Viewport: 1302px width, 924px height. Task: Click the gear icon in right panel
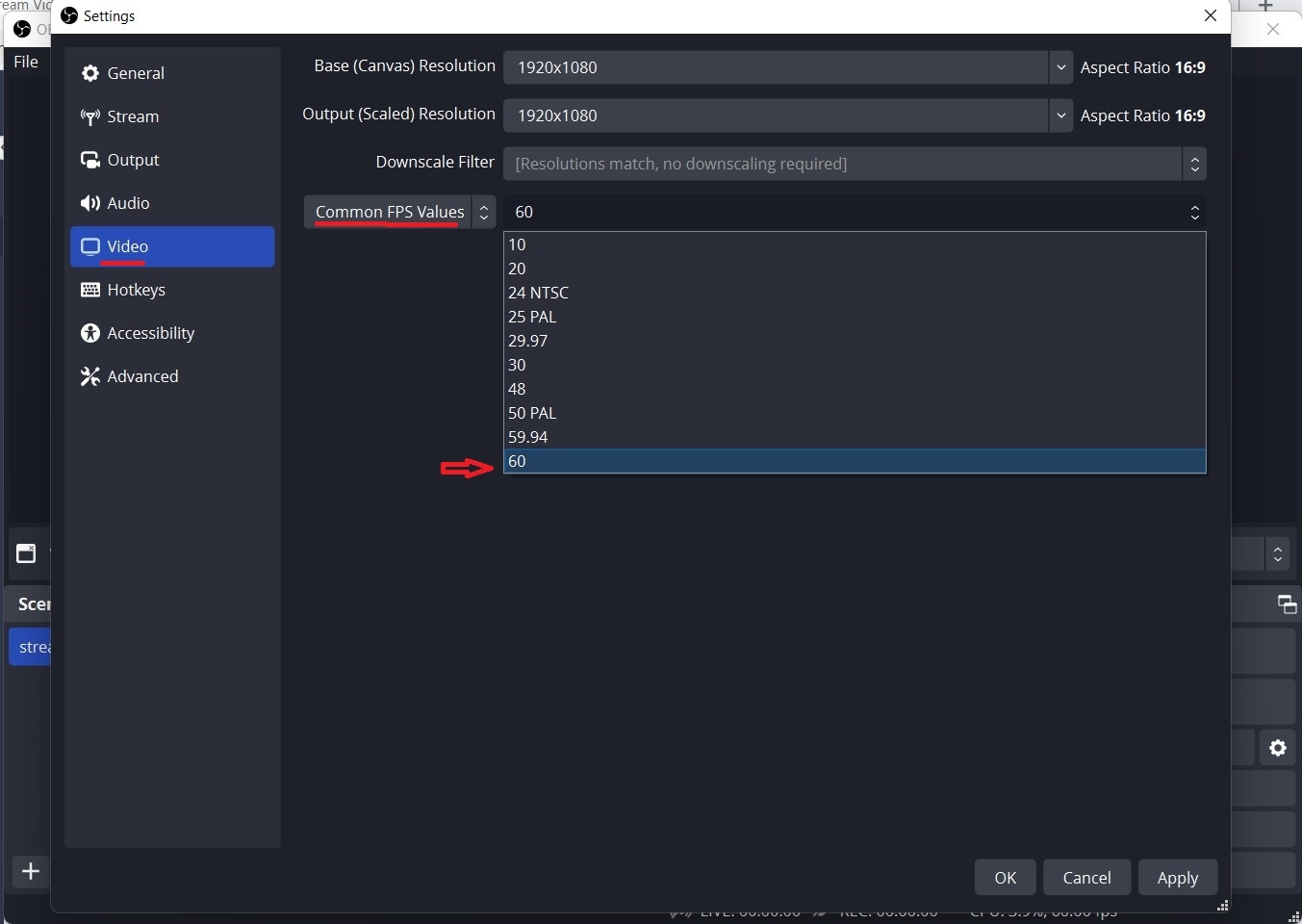(x=1278, y=748)
